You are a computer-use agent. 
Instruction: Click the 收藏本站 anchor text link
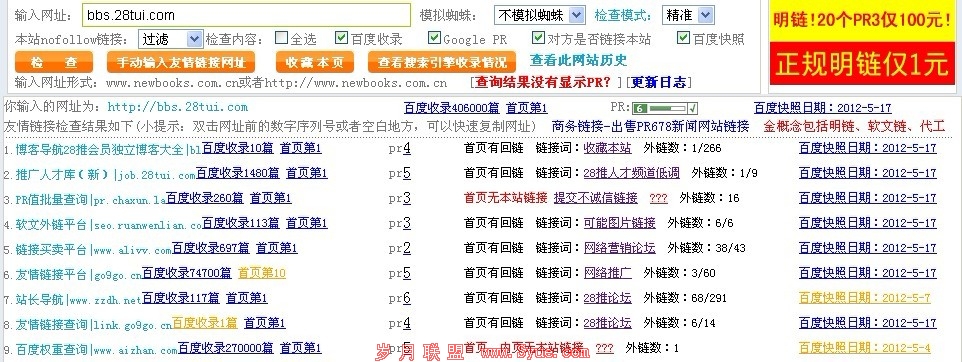(607, 148)
